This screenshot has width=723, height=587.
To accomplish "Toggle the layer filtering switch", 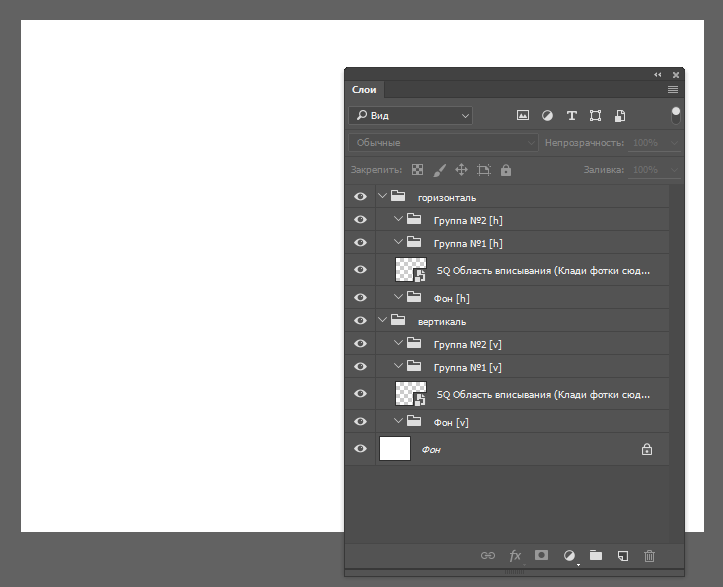I will point(676,115).
